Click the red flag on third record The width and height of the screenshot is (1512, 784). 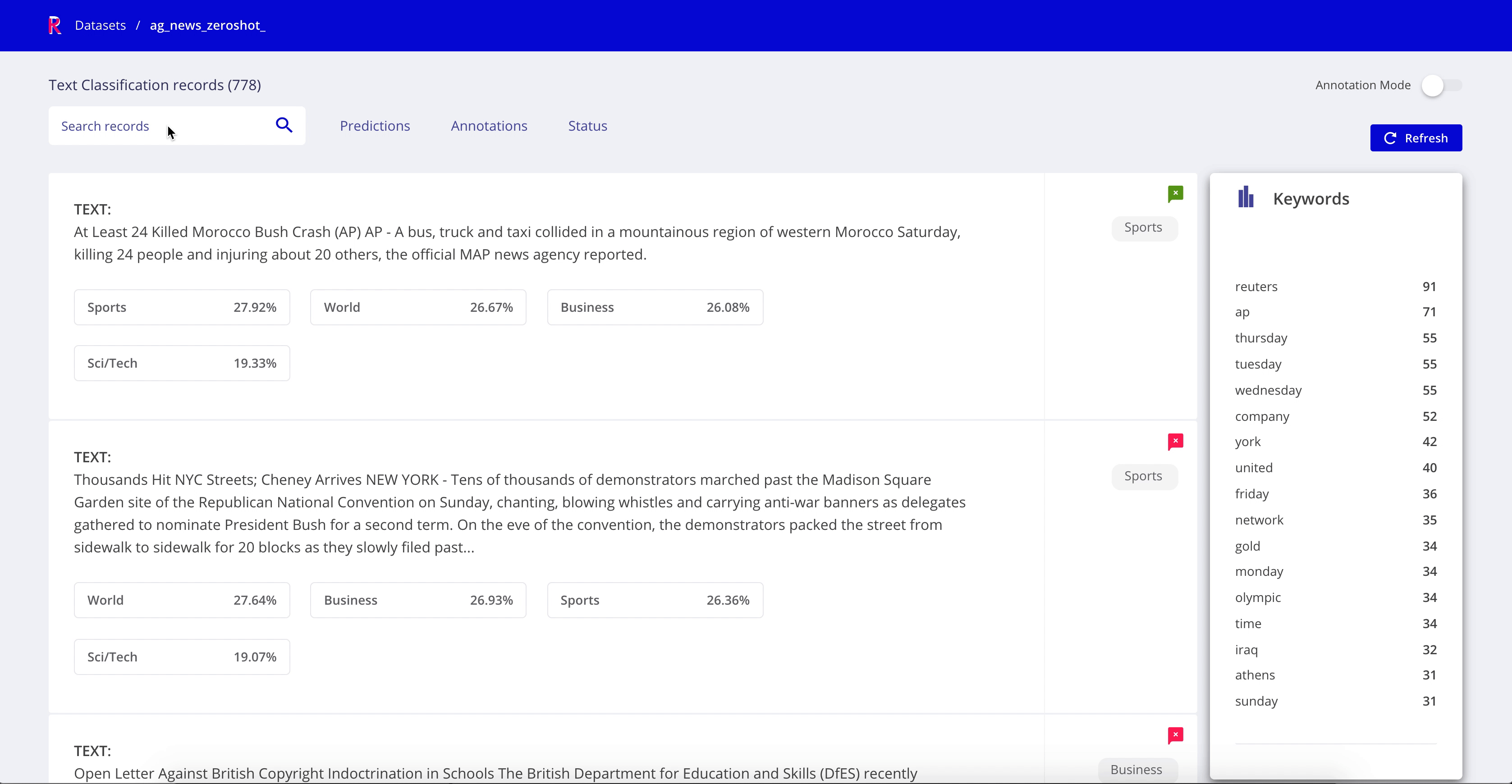pyautogui.click(x=1175, y=735)
